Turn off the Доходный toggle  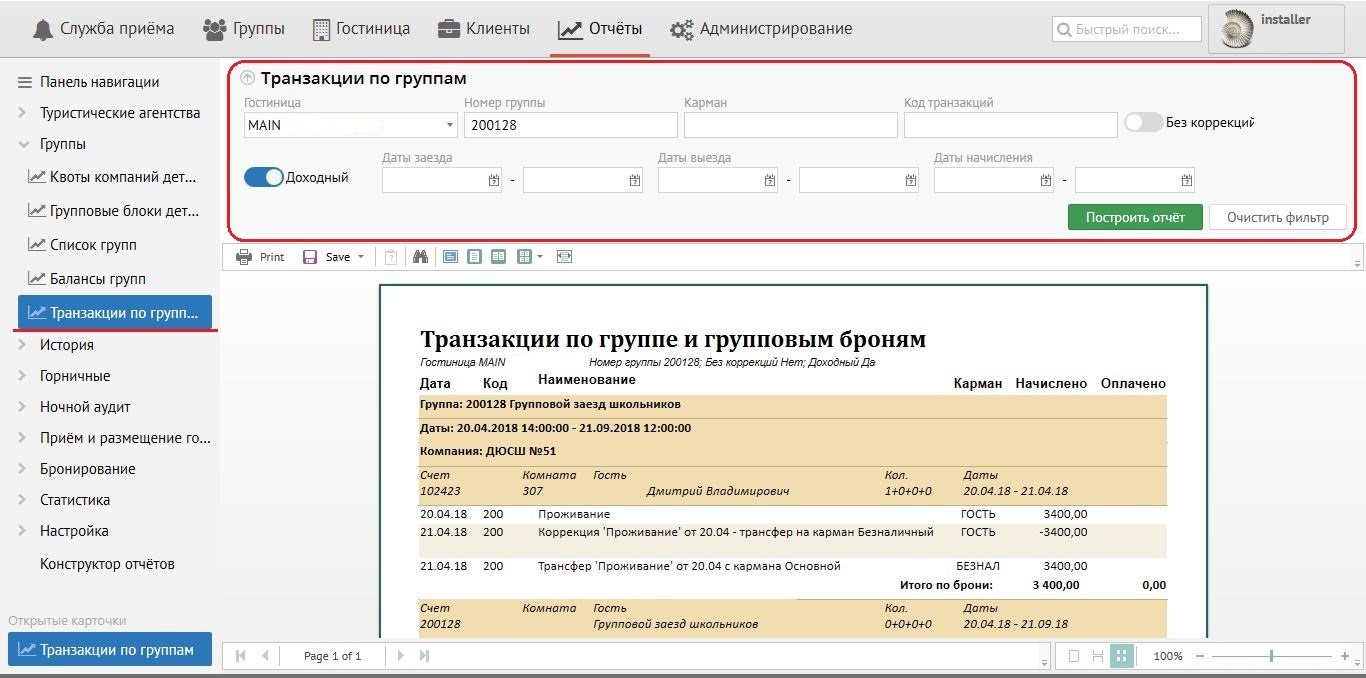264,177
